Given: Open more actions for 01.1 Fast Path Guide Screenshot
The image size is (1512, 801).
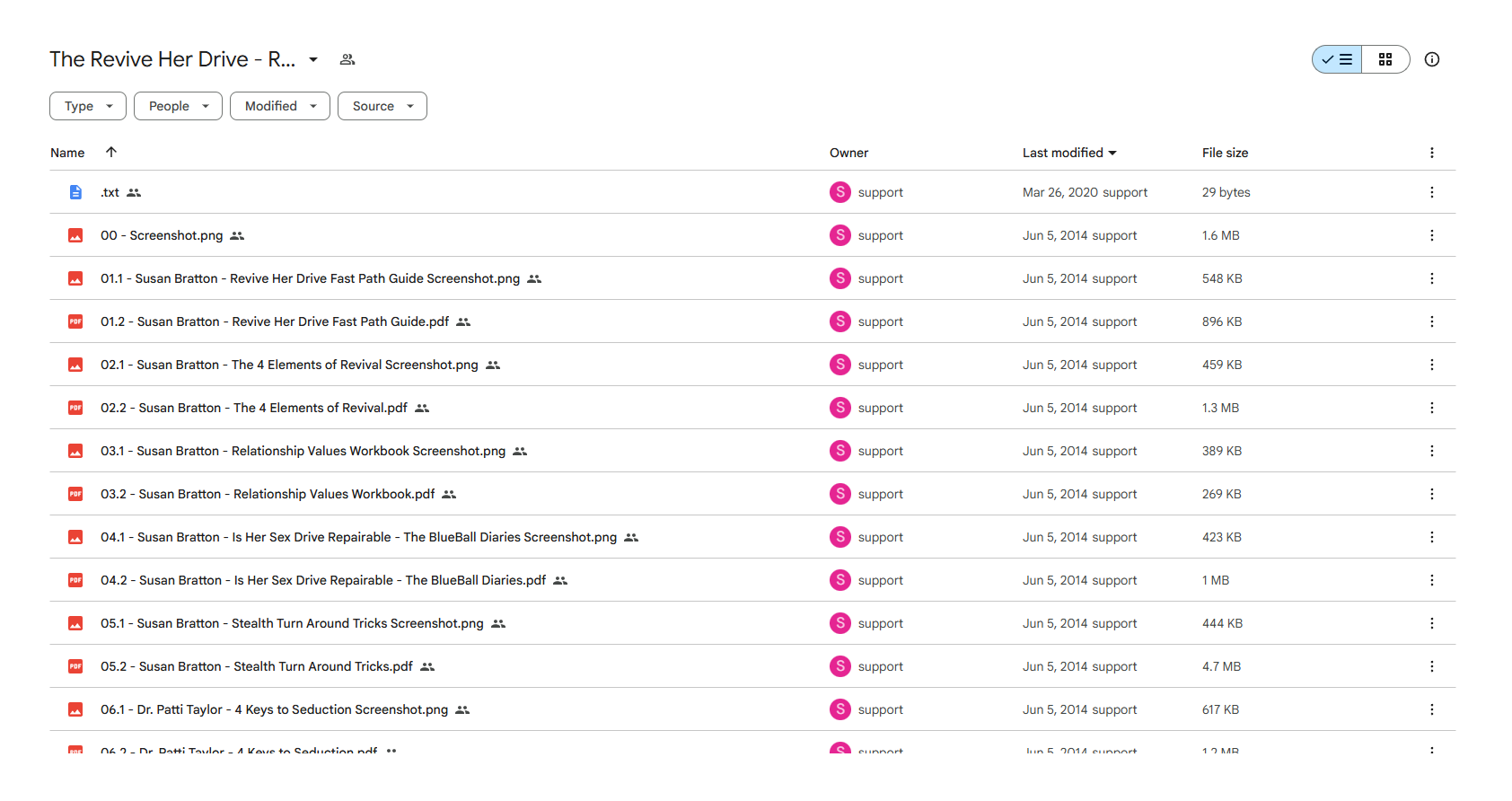Looking at the screenshot, I should (1432, 278).
